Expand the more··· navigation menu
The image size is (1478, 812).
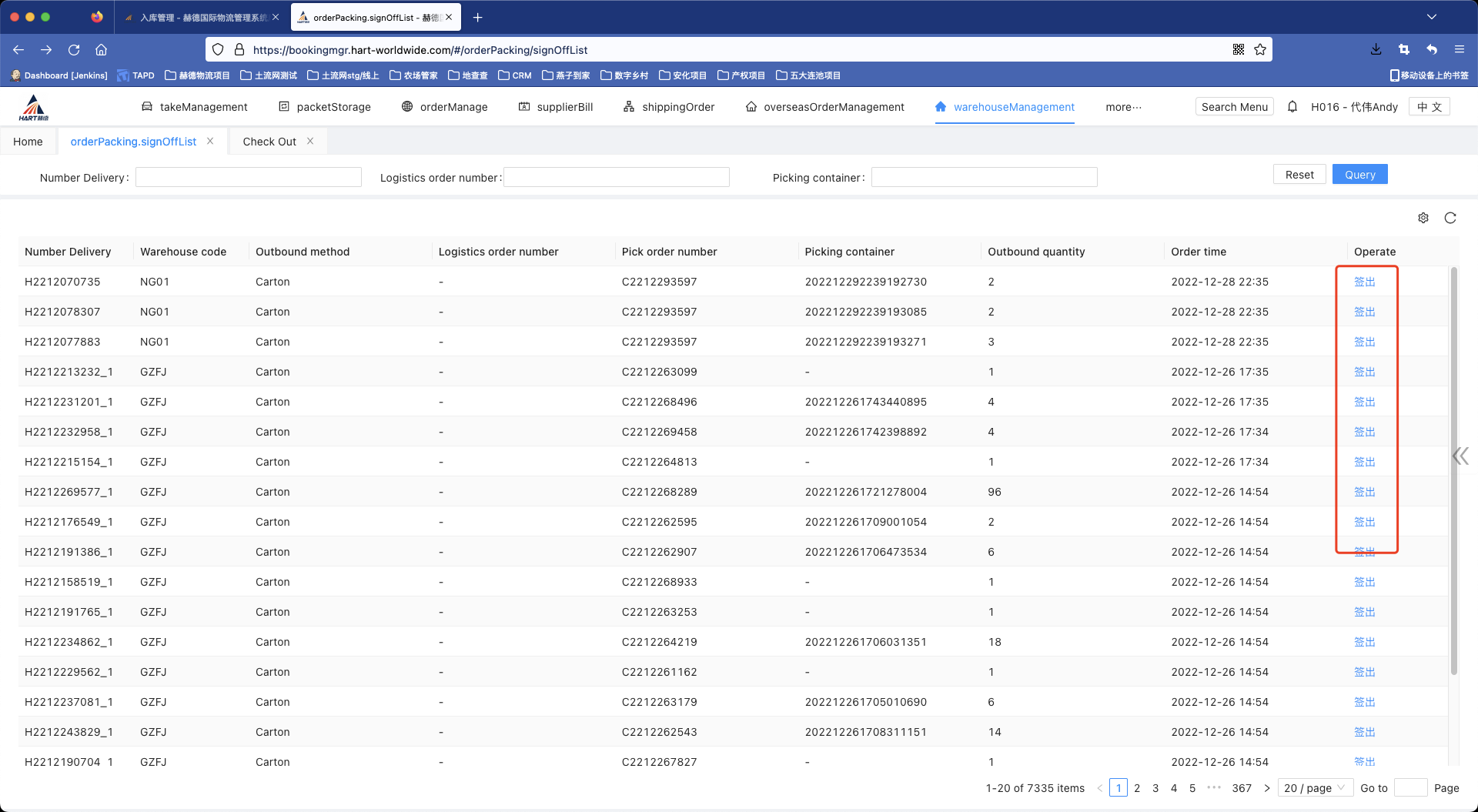pyautogui.click(x=1123, y=107)
